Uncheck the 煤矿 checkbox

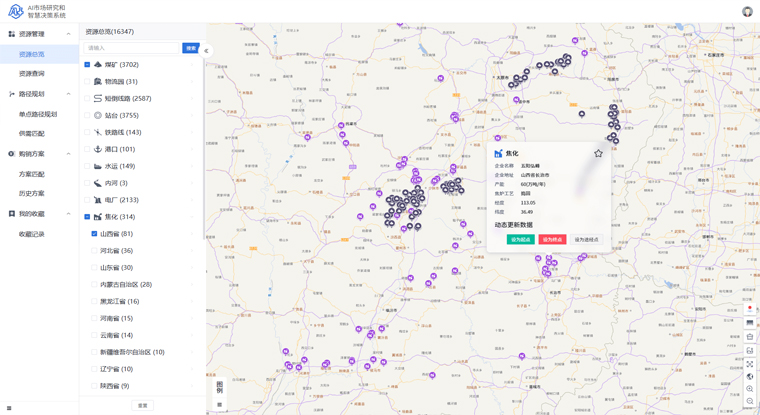point(87,65)
